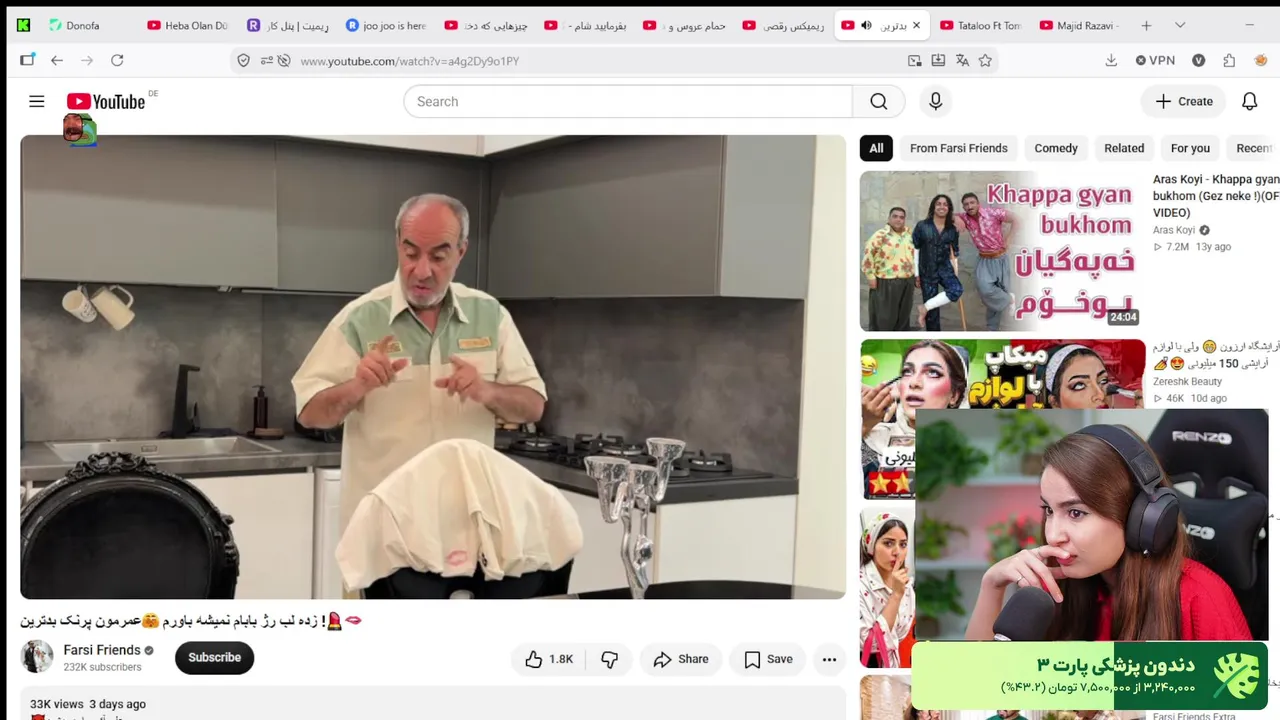
Task: Translate this page from the address bar
Action: (x=962, y=61)
